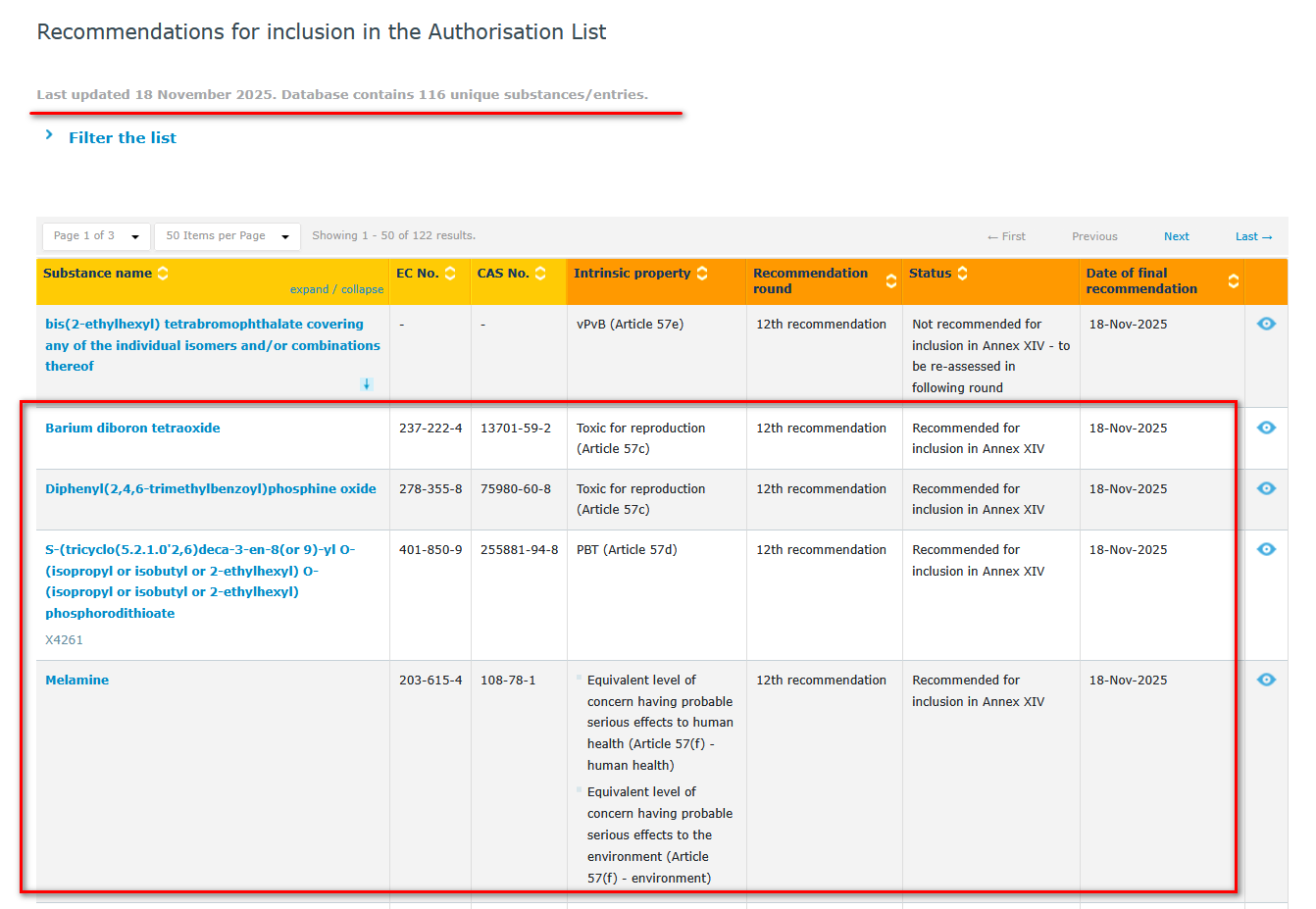Open eye icon for Diphenyl phosphine oxide row
1316x909 pixels.
coord(1266,488)
